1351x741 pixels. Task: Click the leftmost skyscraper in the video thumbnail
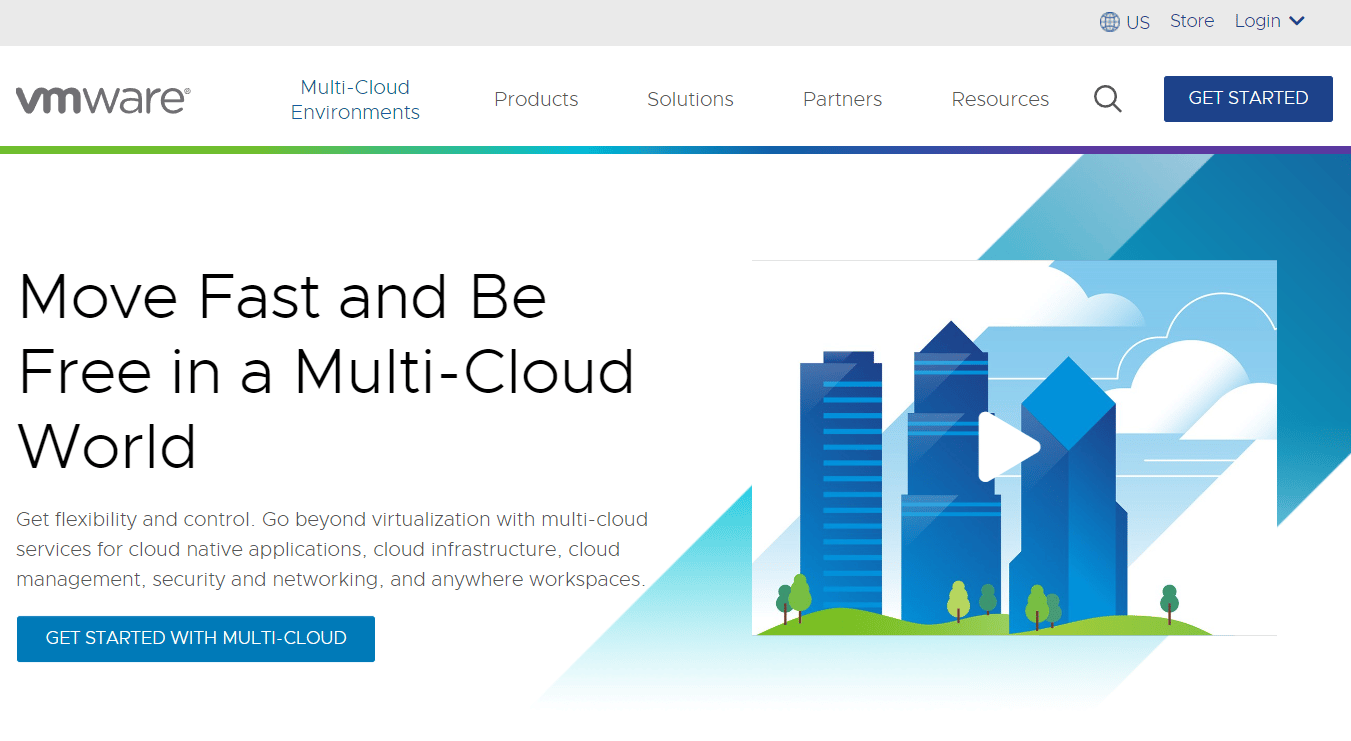coord(840,480)
